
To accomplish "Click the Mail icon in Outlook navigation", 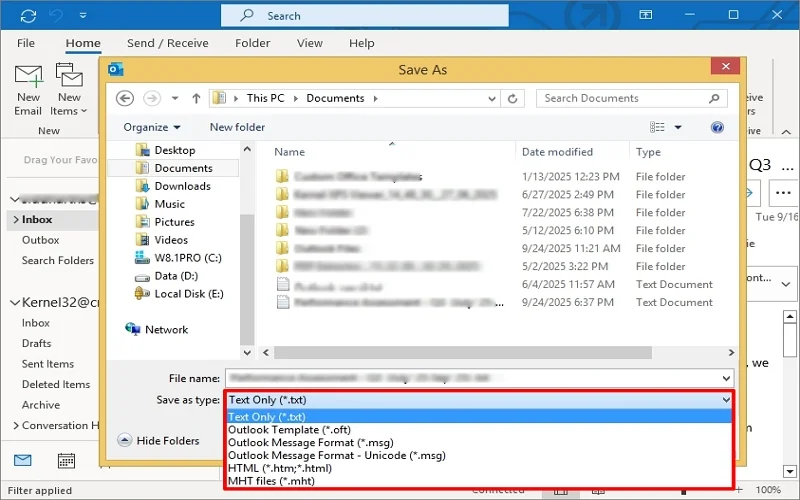I will (x=23, y=461).
